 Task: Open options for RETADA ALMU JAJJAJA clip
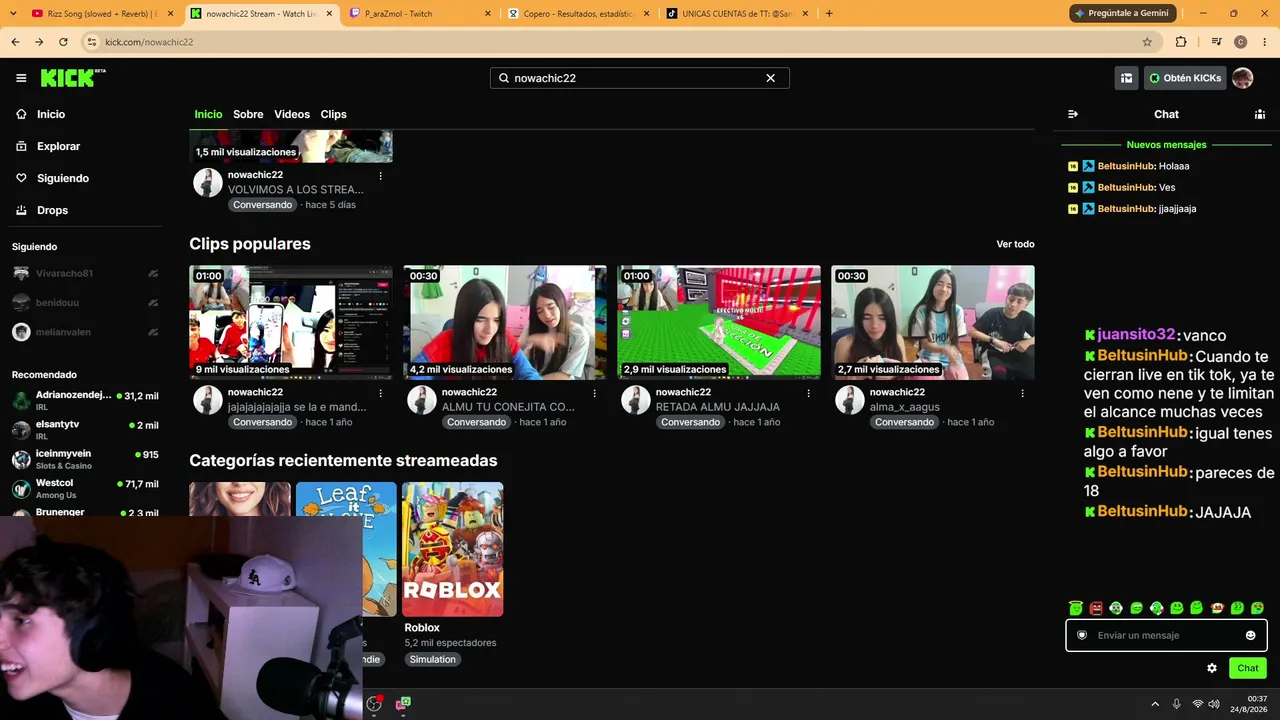click(x=808, y=393)
